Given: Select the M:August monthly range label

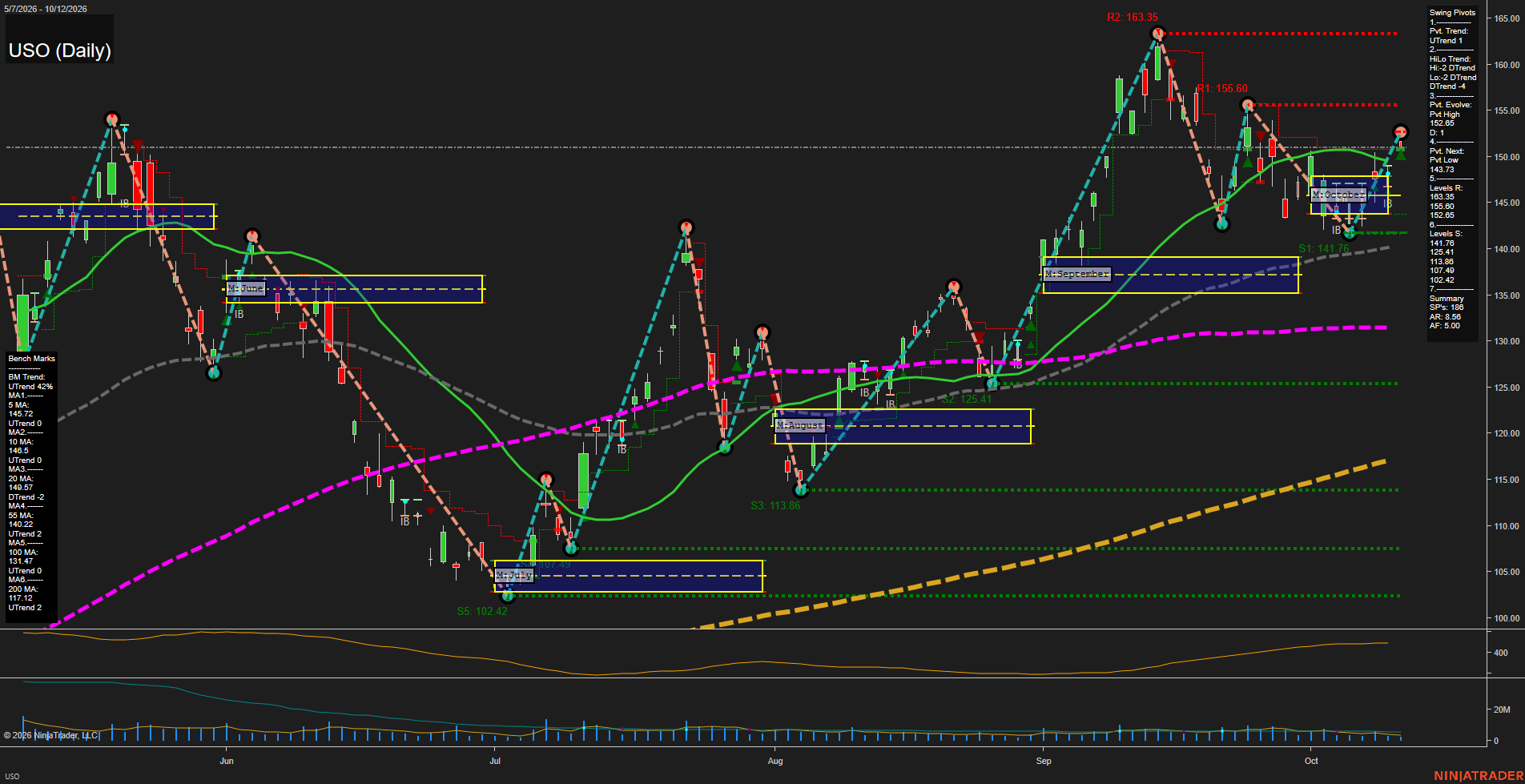Looking at the screenshot, I should (x=799, y=425).
